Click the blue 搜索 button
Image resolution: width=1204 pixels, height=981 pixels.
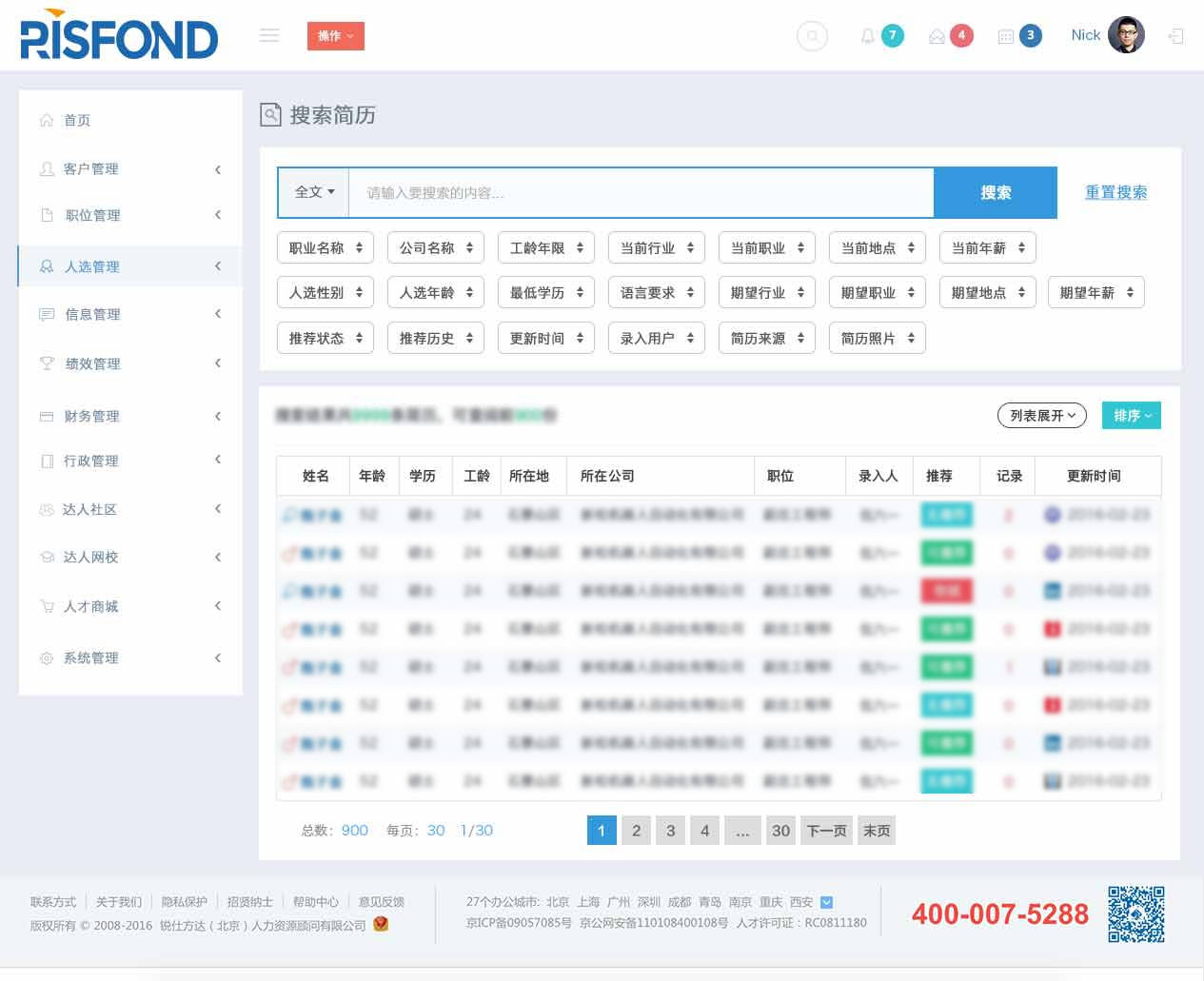(995, 192)
